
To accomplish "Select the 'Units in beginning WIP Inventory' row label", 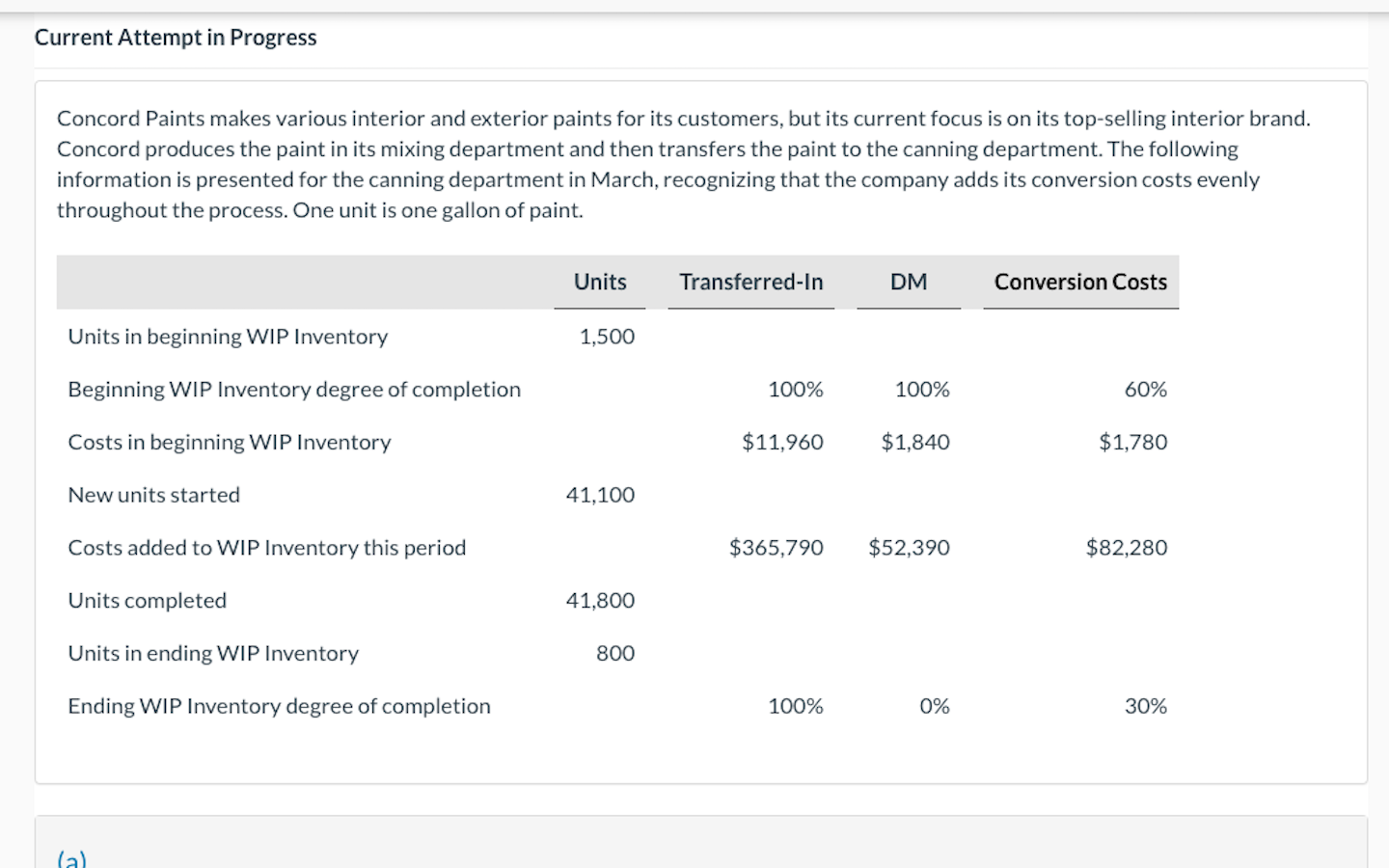I will point(228,337).
